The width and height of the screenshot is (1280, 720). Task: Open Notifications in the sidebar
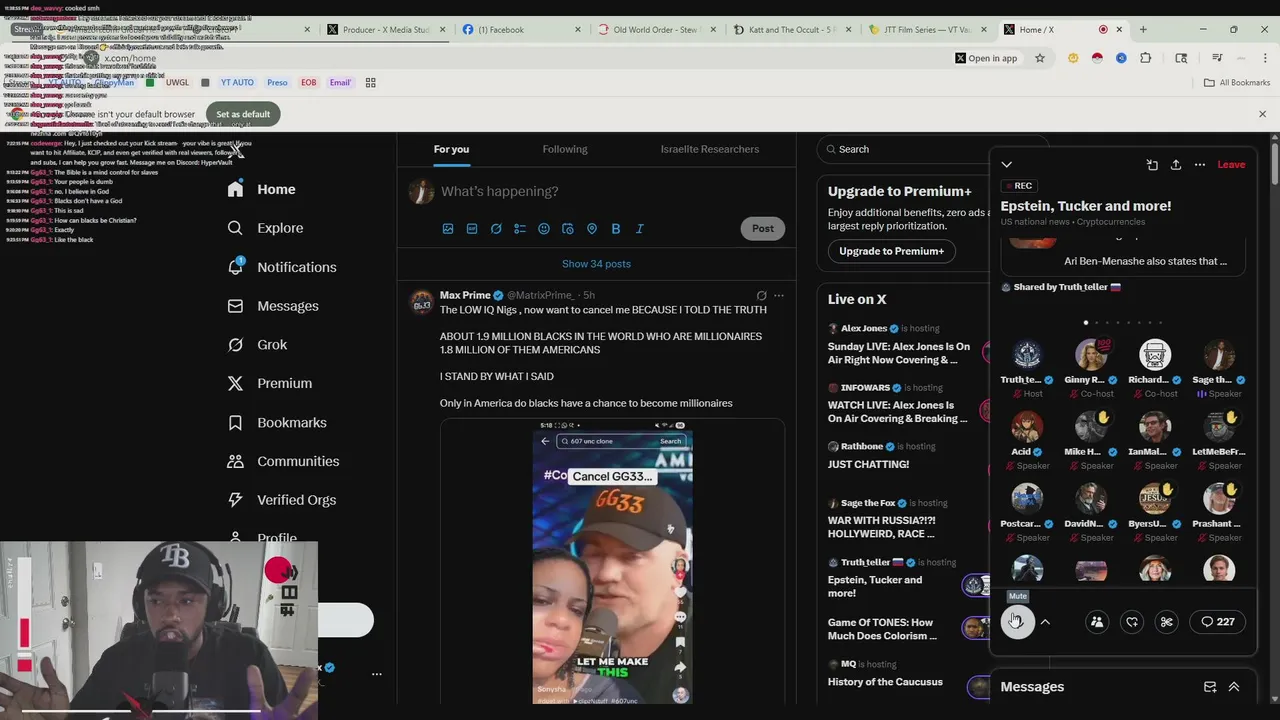[x=282, y=267]
